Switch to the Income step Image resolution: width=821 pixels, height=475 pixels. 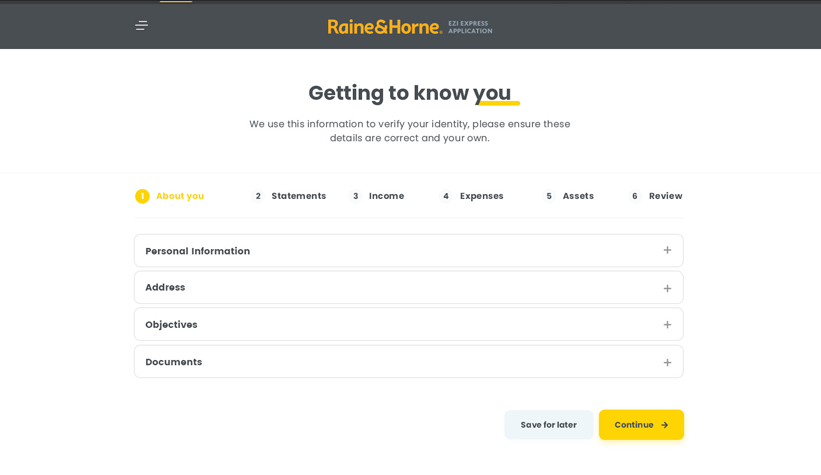[x=386, y=196]
